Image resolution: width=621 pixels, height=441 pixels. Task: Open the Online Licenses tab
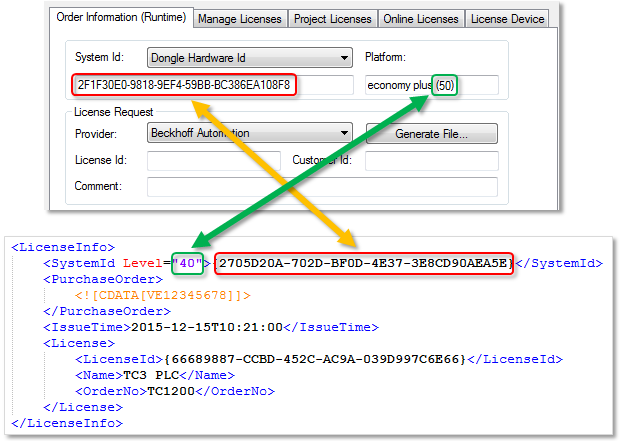click(x=421, y=19)
